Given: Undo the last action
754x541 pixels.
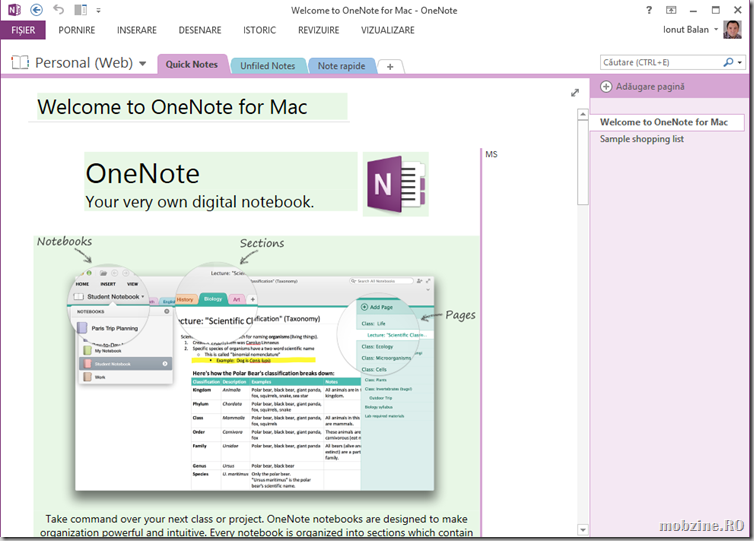Looking at the screenshot, I should click(59, 9).
